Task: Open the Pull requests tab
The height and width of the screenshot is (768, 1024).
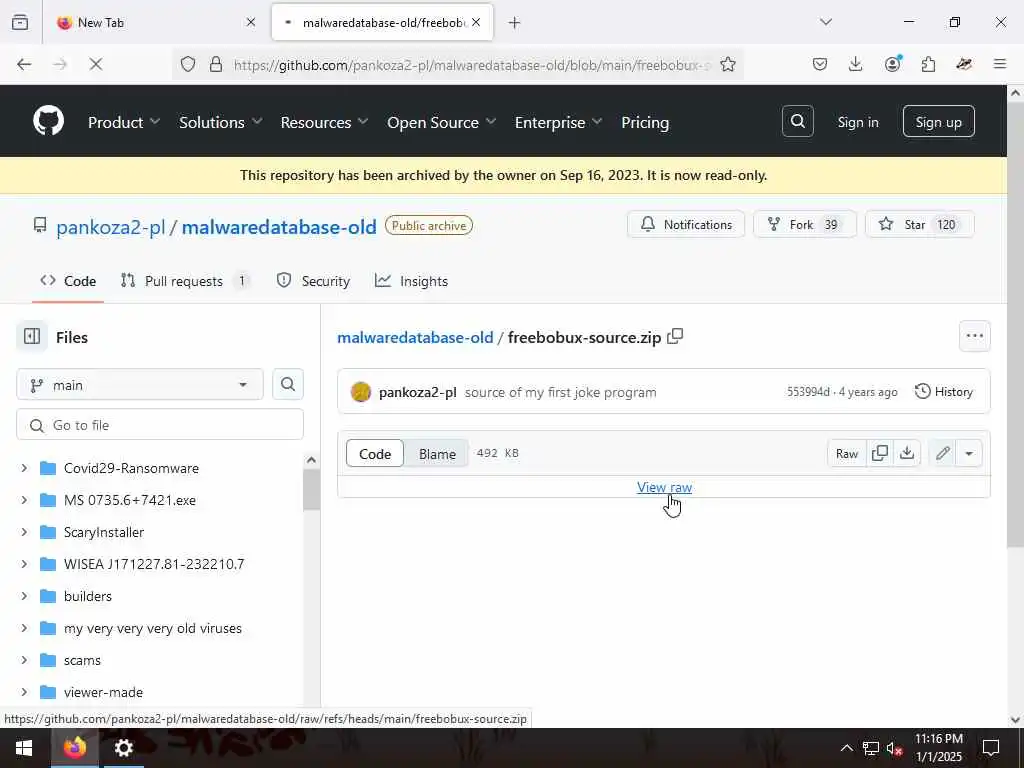Action: pos(184,281)
